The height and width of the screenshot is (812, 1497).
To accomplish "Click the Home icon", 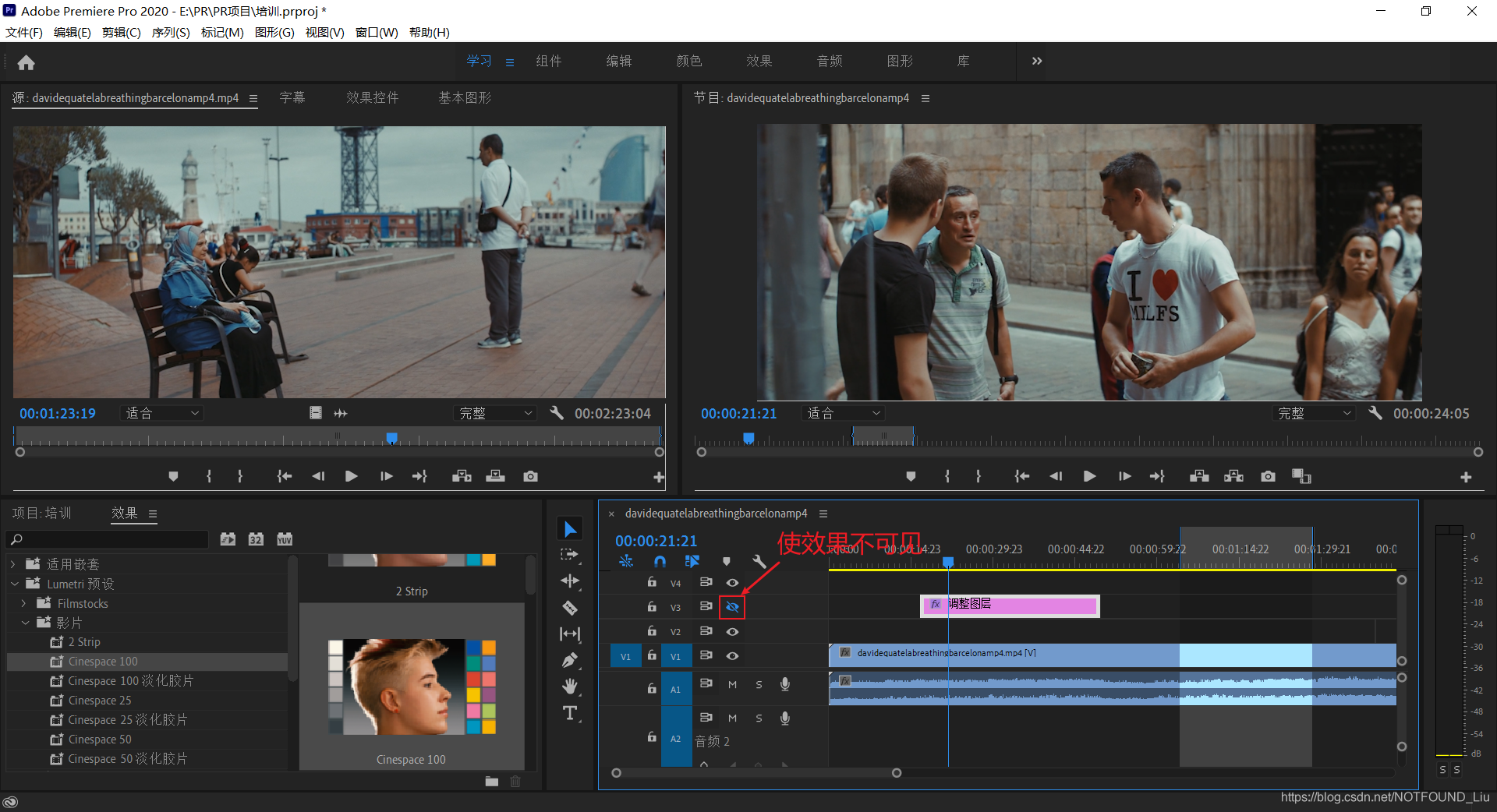I will click(26, 62).
